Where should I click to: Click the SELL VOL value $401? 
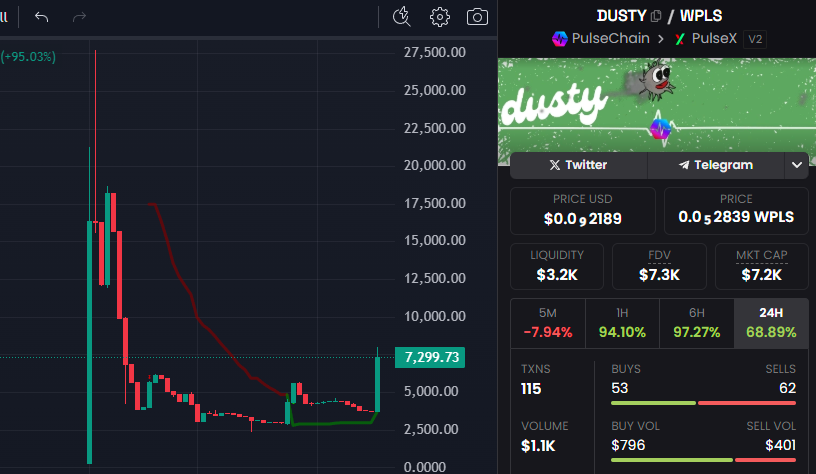tap(781, 445)
